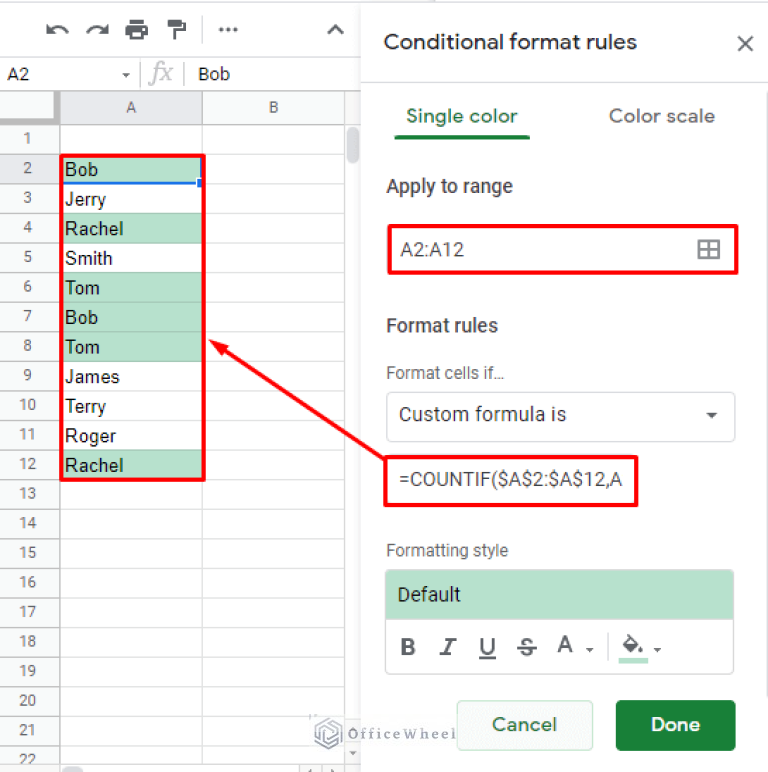Viewport: 768px width, 772px height.
Task: Toggle Underline in Formatting style
Action: pyautogui.click(x=487, y=647)
